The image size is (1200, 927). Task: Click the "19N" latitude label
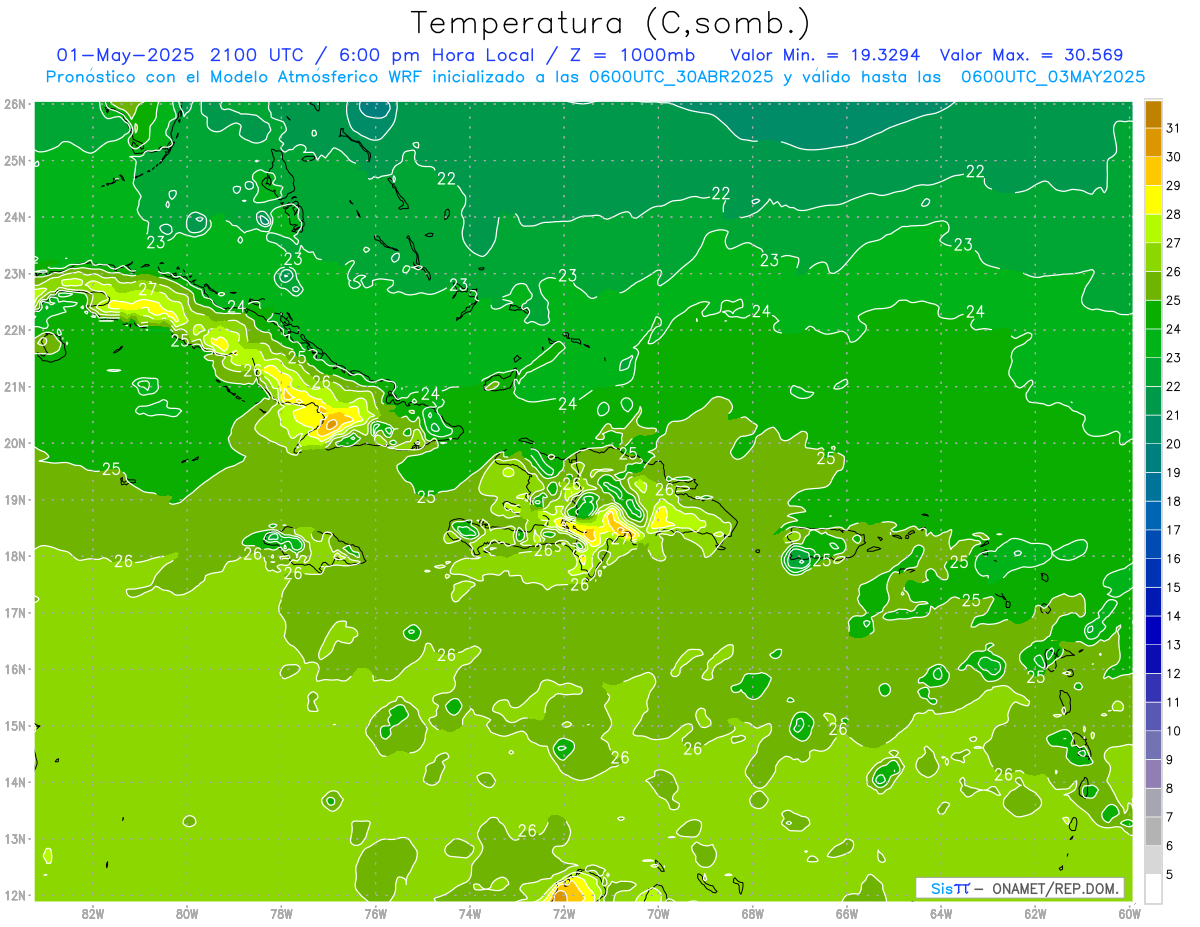[14, 499]
